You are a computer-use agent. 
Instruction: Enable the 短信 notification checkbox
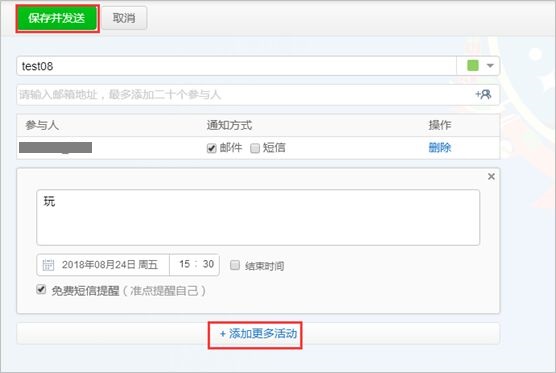point(255,148)
